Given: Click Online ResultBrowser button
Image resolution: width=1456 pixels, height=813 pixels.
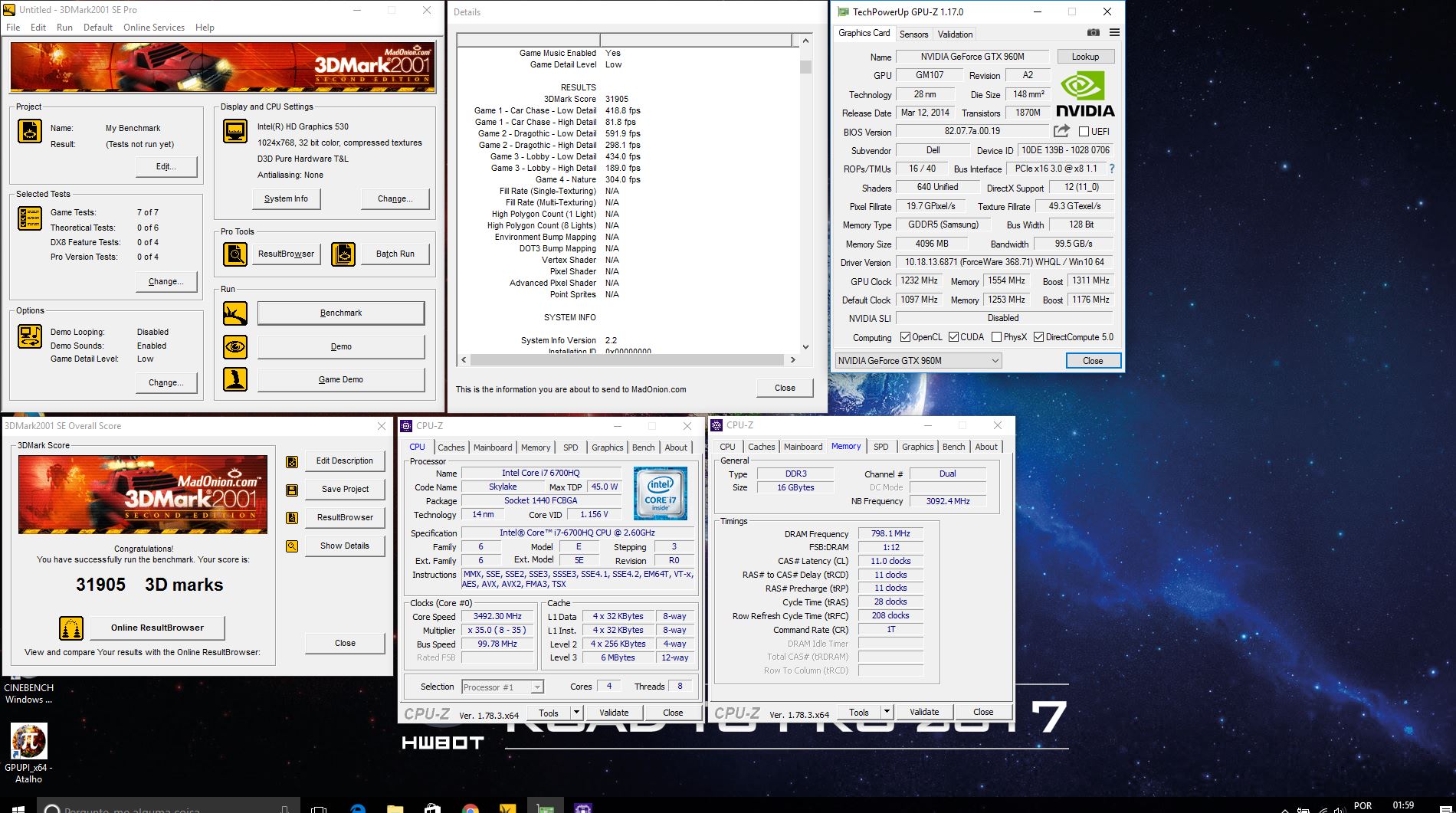Looking at the screenshot, I should coord(157,628).
